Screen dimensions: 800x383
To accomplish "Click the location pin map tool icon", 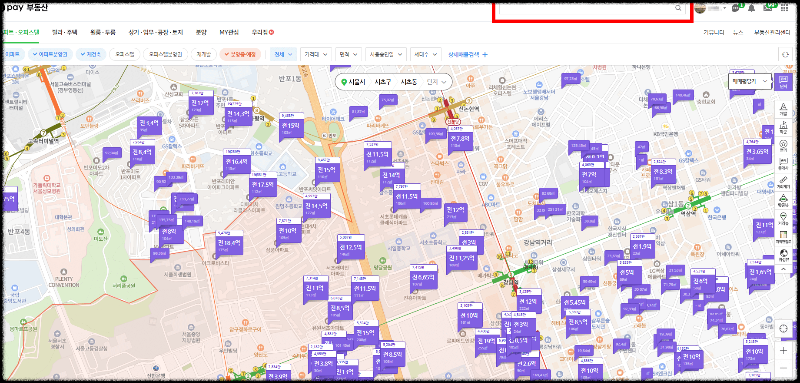I will [783, 218].
